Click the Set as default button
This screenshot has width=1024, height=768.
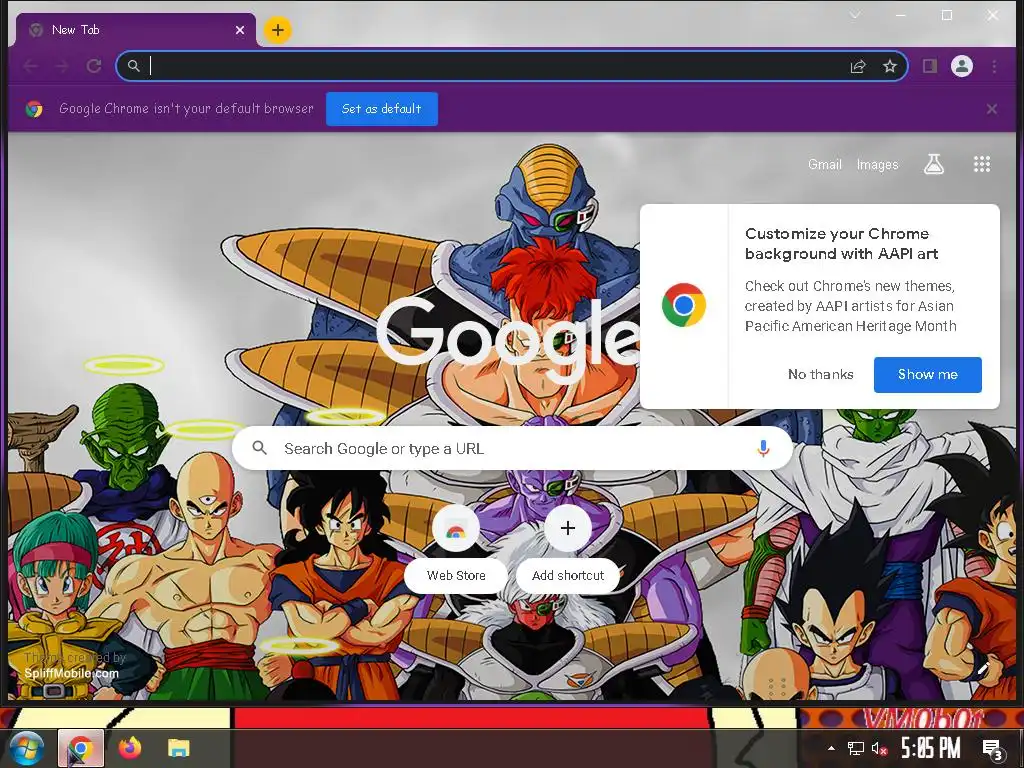click(381, 108)
